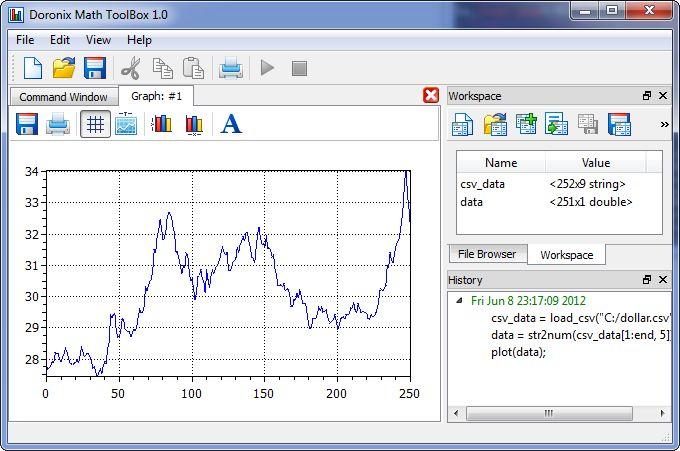
Task: Open the Help menu
Action: pos(139,40)
